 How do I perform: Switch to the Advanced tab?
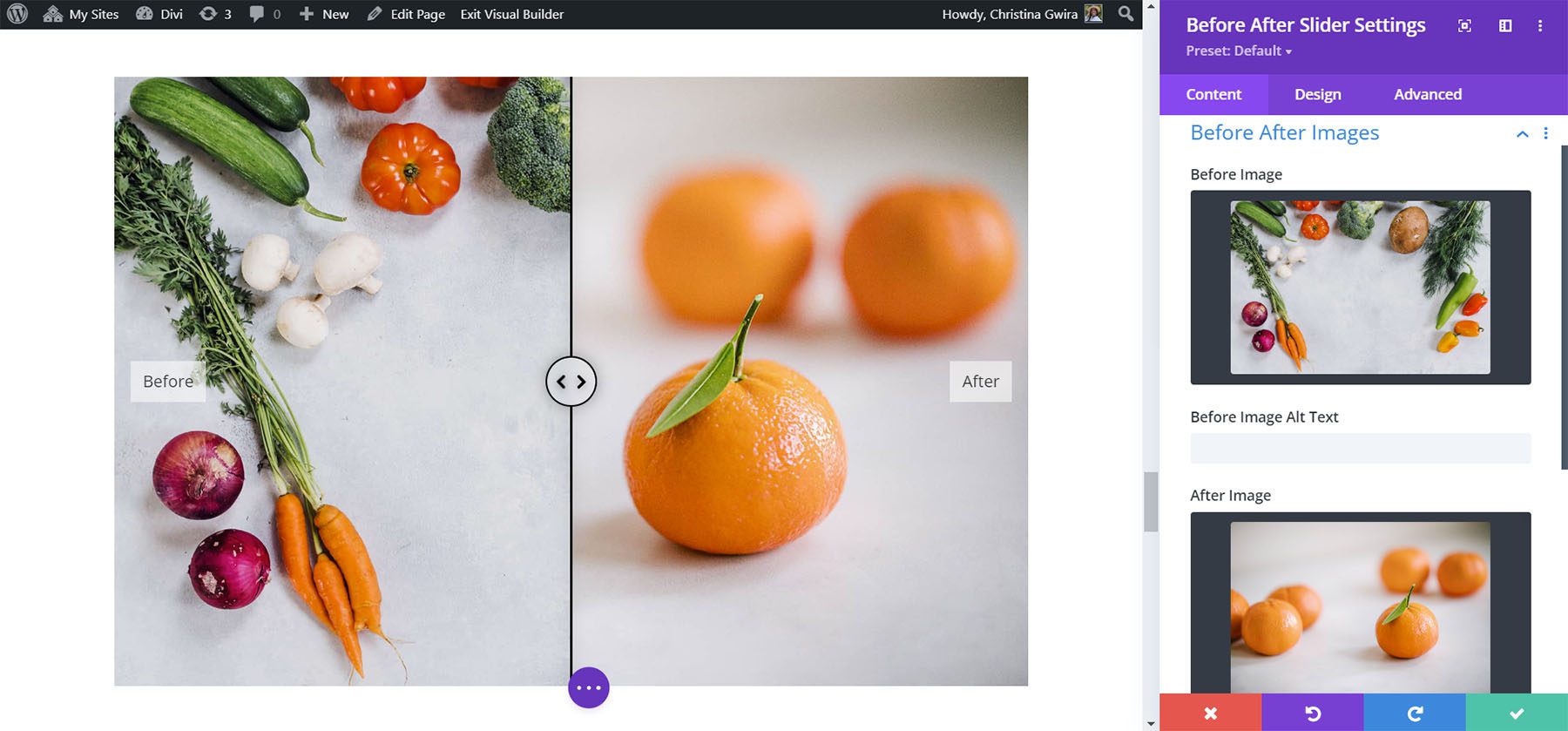pos(1427,94)
